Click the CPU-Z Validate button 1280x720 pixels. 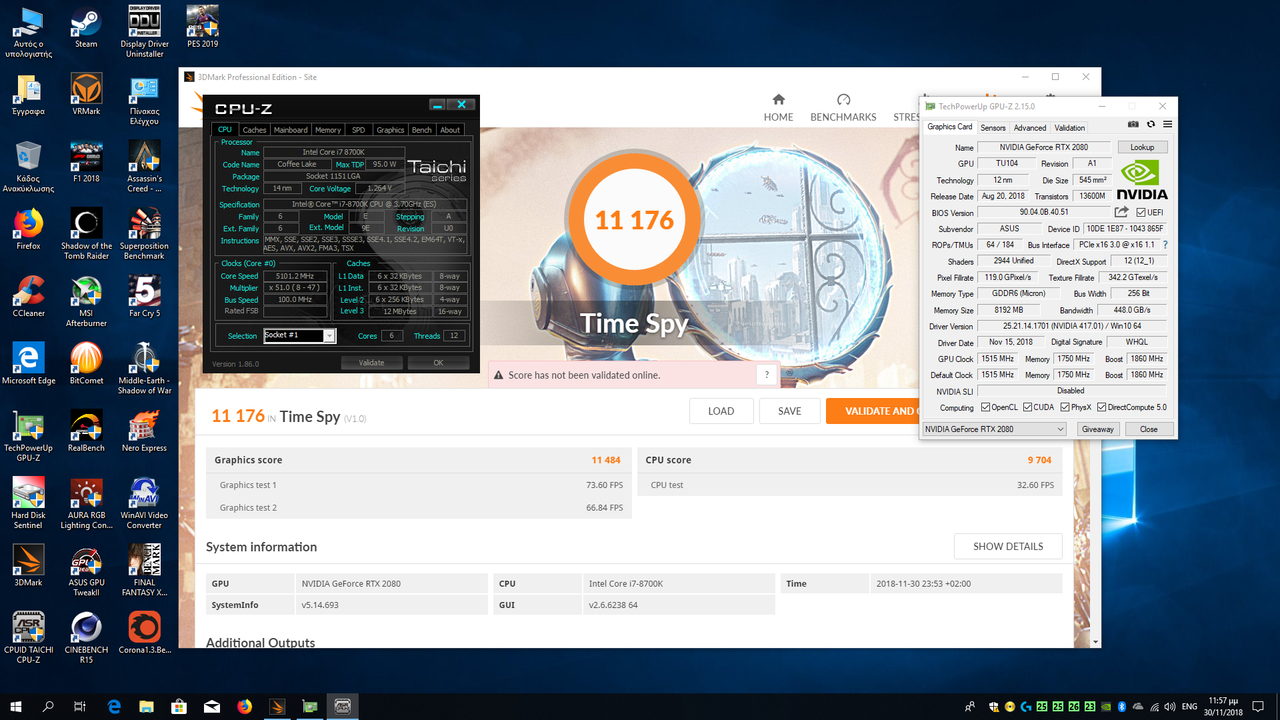pyautogui.click(x=372, y=363)
